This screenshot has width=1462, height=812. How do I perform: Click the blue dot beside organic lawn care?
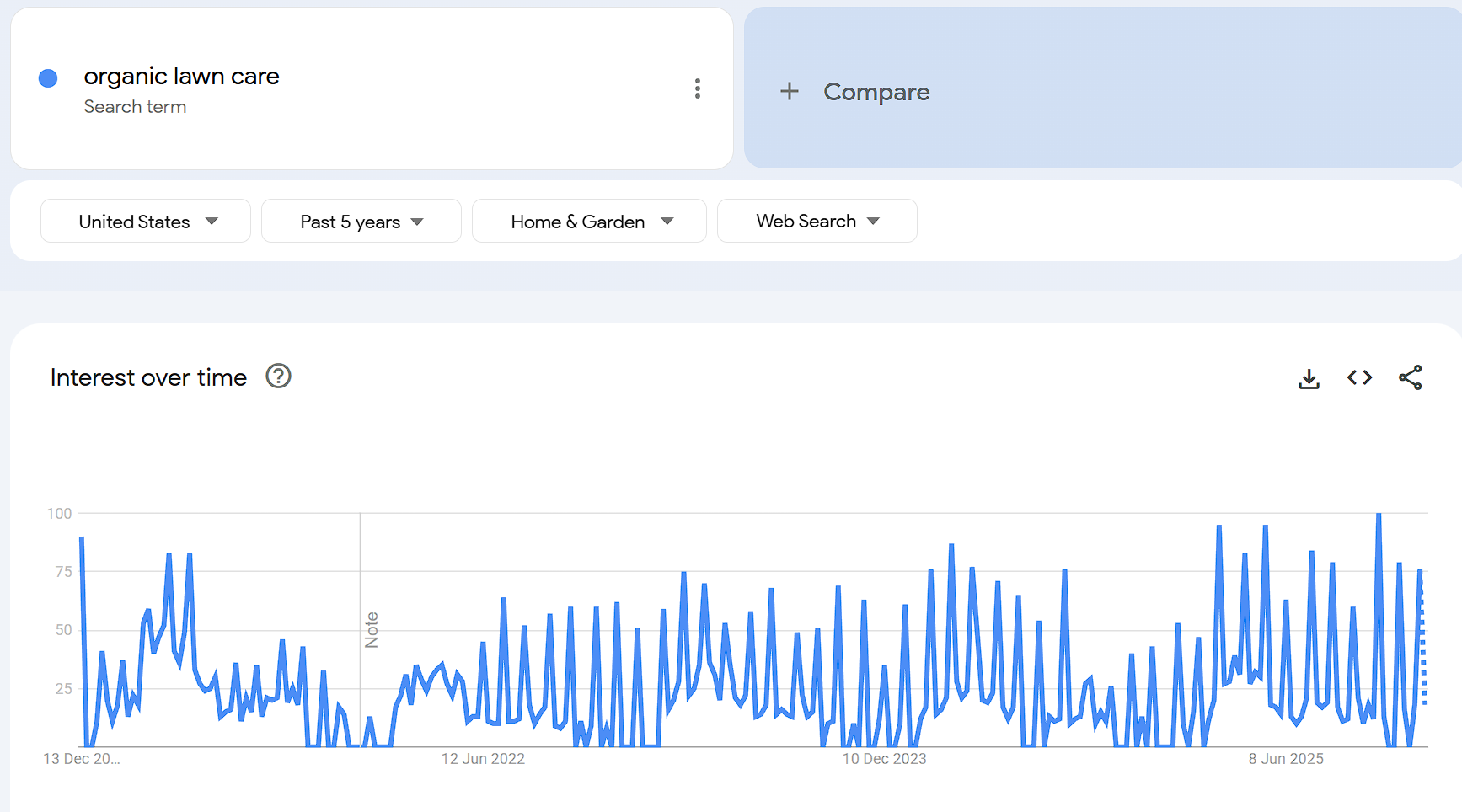click(48, 78)
